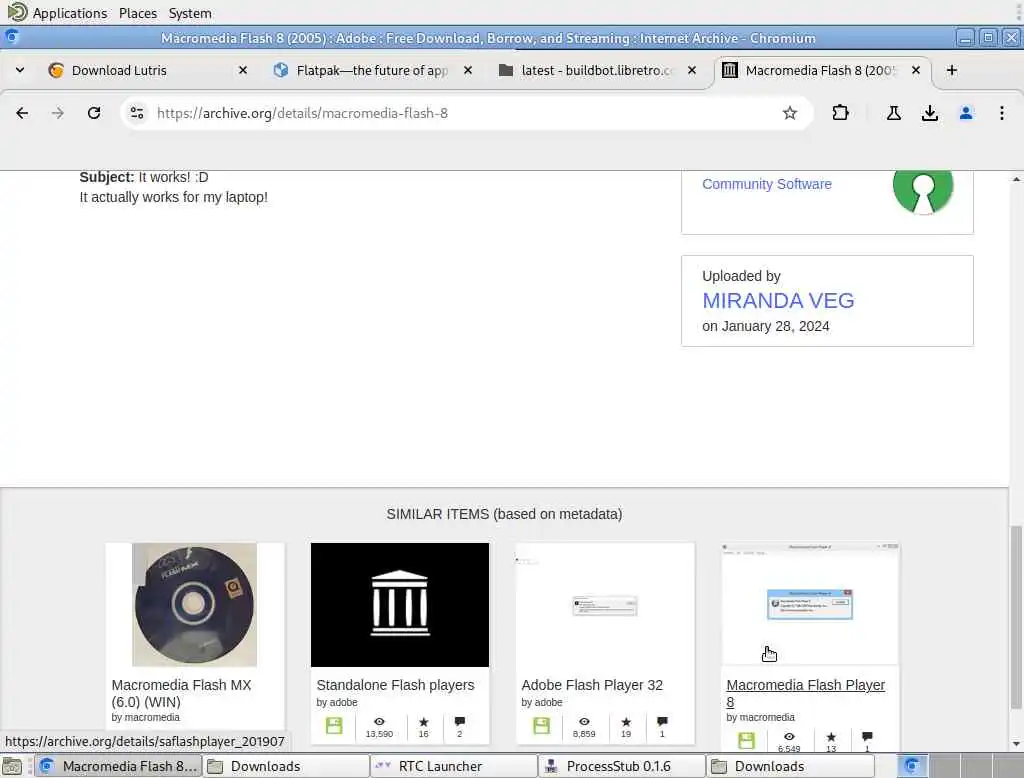Click the SIMILAR ITEMS heading text
This screenshot has width=1024, height=778.
click(x=504, y=514)
